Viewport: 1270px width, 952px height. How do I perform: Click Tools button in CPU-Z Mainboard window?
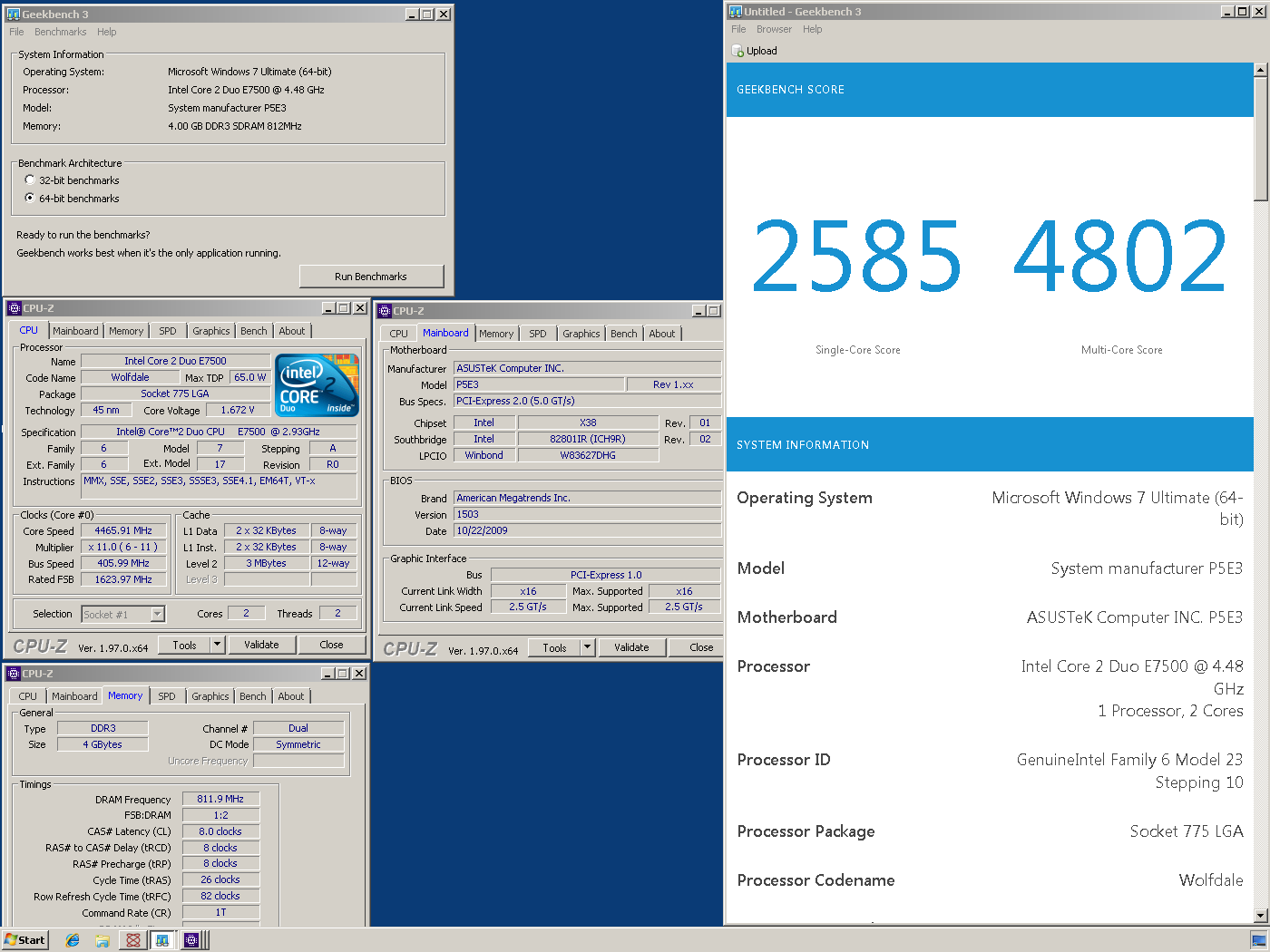[555, 647]
